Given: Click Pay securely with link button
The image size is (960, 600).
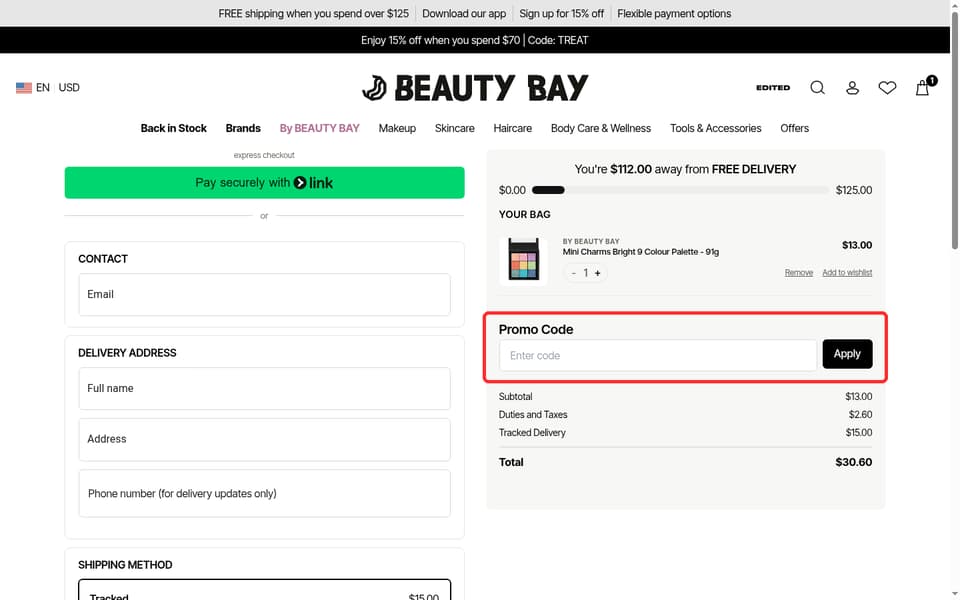Looking at the screenshot, I should click(264, 182).
